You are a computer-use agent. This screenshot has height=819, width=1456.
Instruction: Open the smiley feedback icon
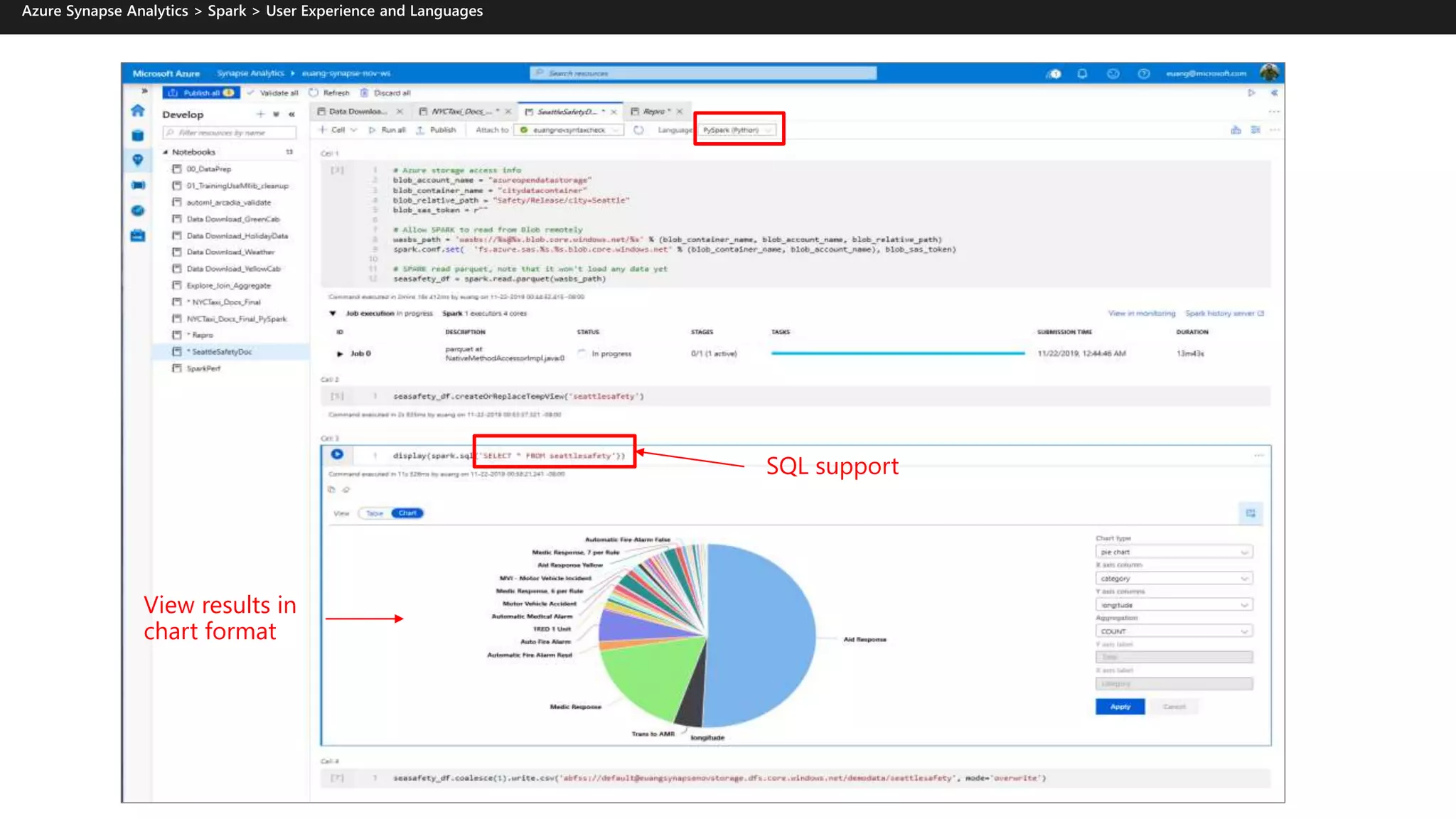point(1113,73)
